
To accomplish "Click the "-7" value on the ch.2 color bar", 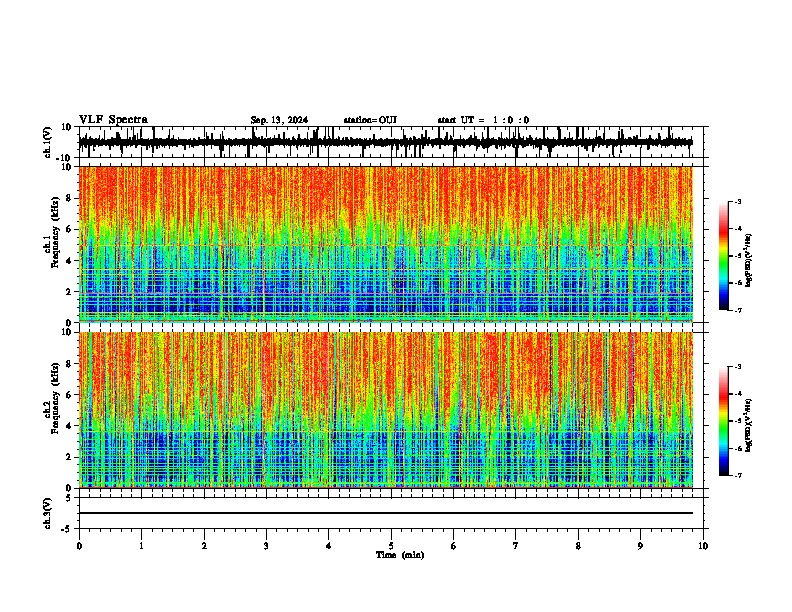I will [737, 475].
